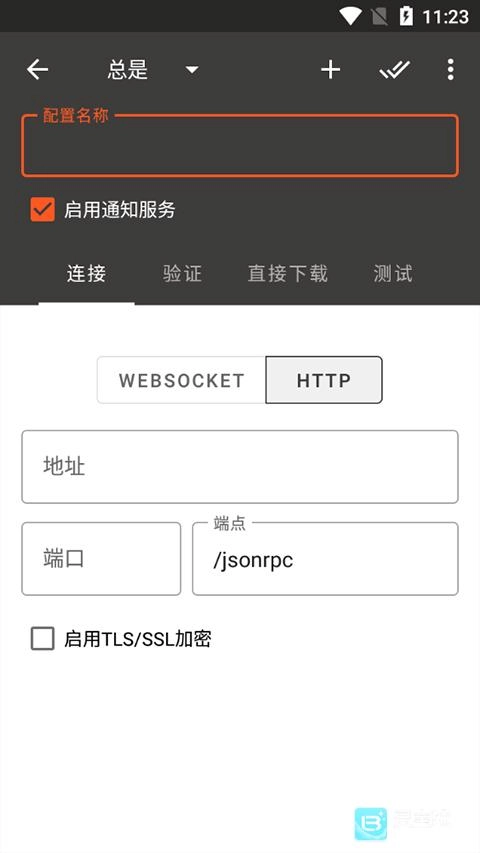Focus the 地址 address field
This screenshot has height=853, width=480.
[x=240, y=467]
